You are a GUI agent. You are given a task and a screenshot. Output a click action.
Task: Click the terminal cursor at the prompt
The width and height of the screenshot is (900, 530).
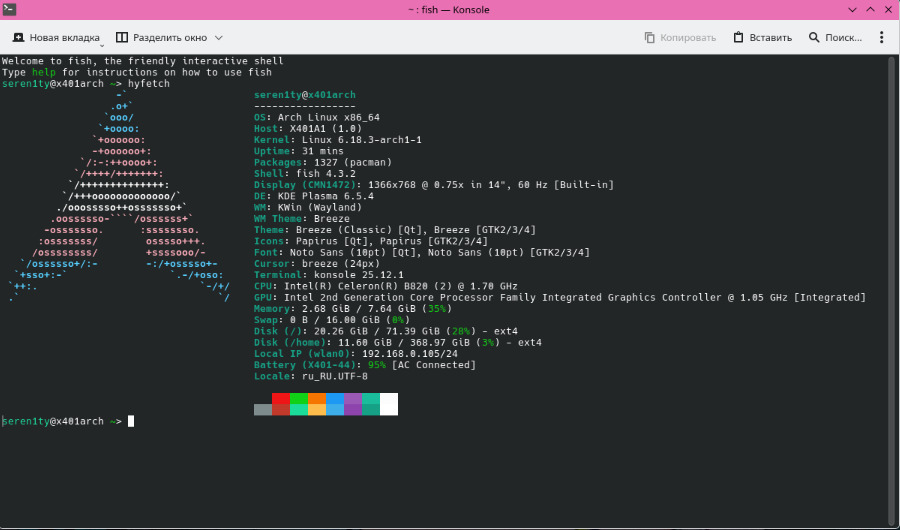tap(131, 421)
